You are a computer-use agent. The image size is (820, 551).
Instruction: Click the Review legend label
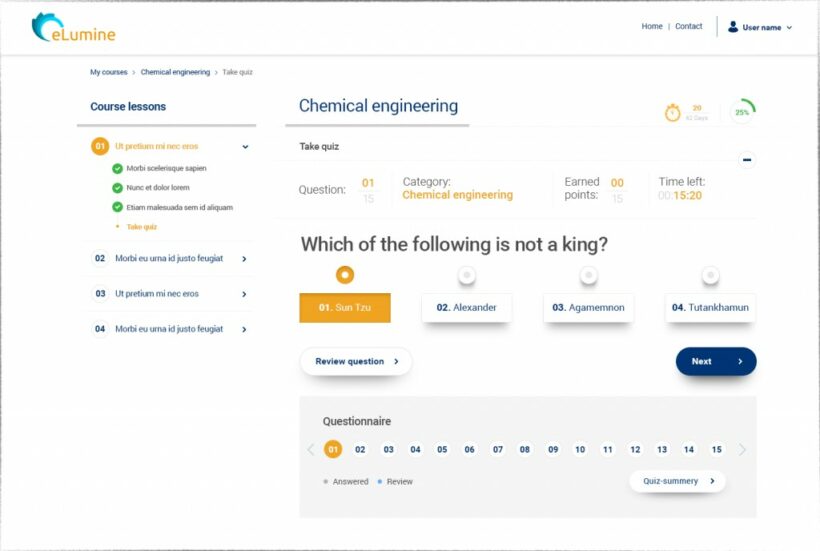400,481
